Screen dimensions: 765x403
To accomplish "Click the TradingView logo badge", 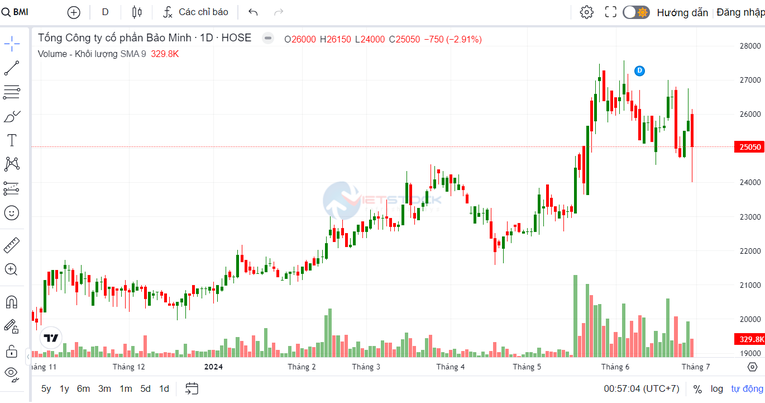I will coord(51,338).
